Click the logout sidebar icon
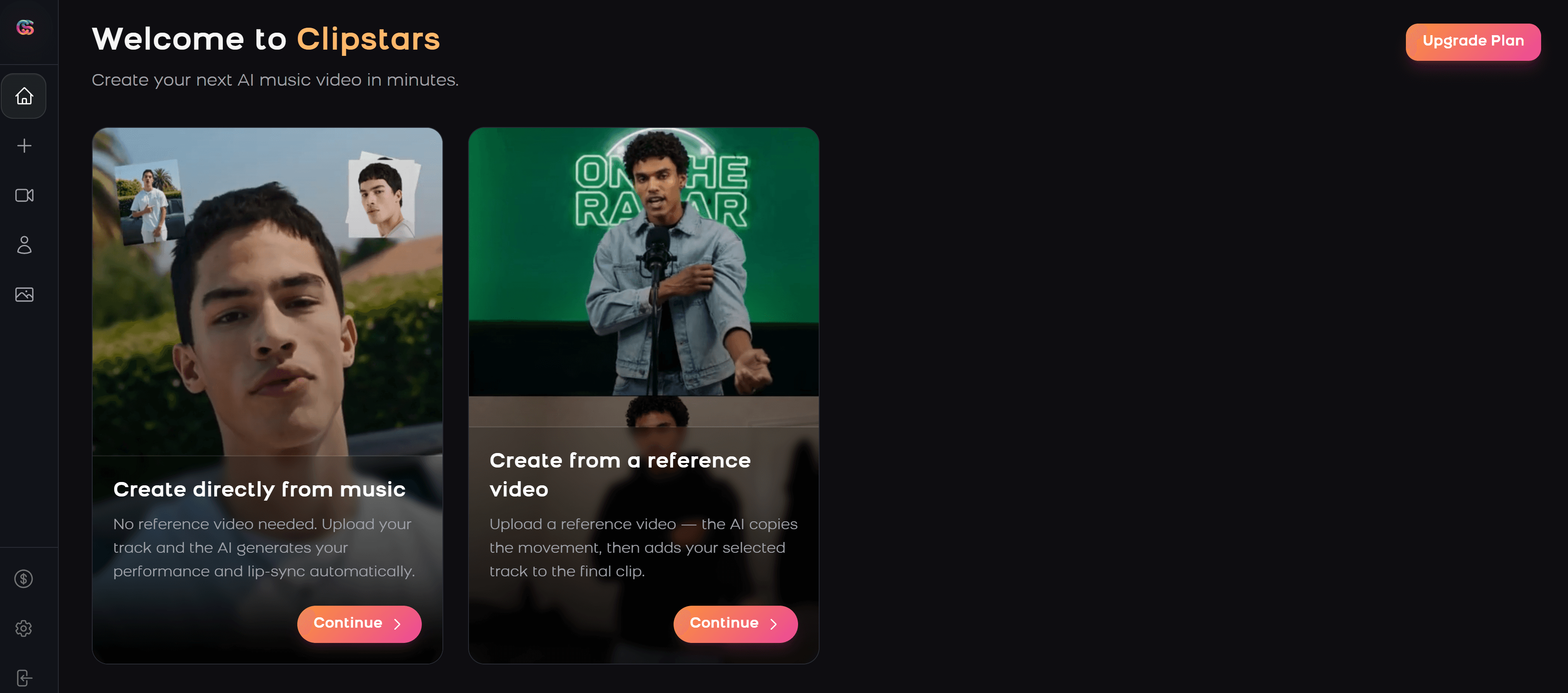Viewport: 1568px width, 693px height. (x=24, y=678)
